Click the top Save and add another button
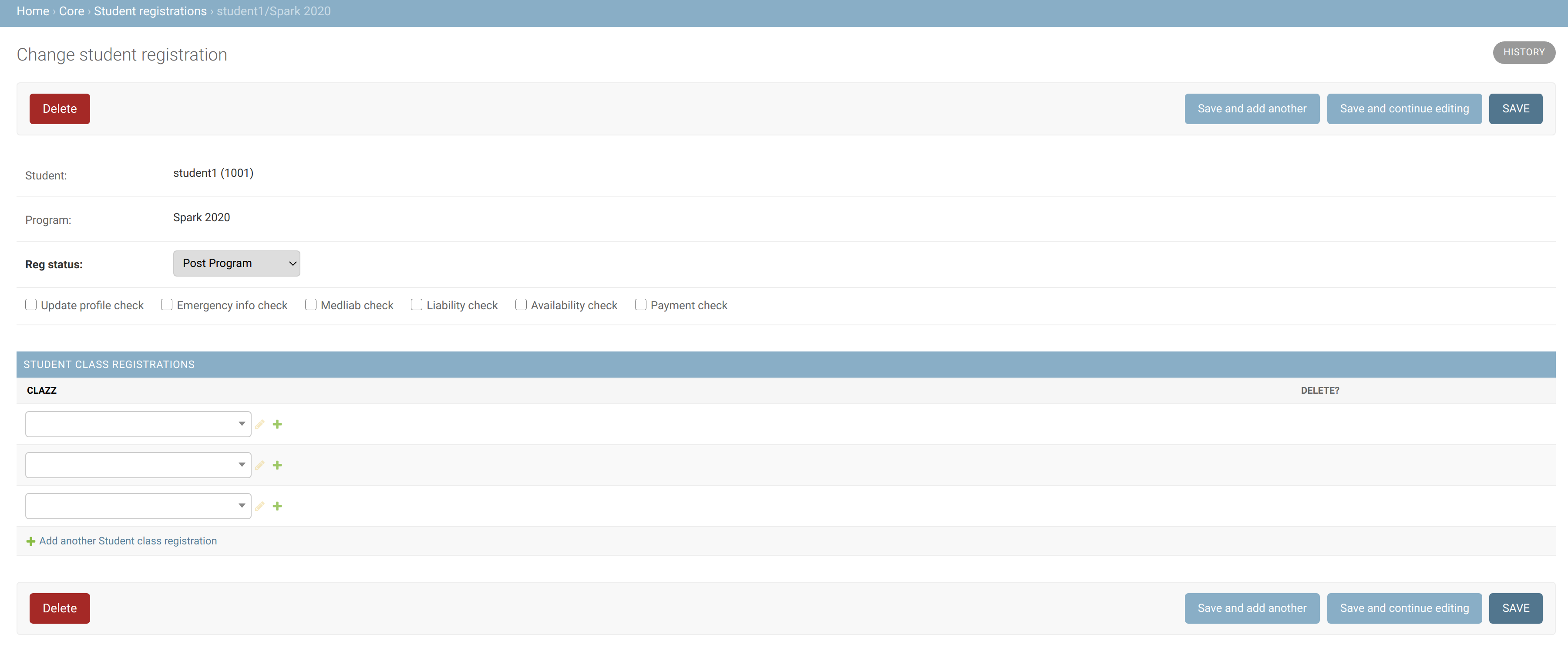 1252,109
